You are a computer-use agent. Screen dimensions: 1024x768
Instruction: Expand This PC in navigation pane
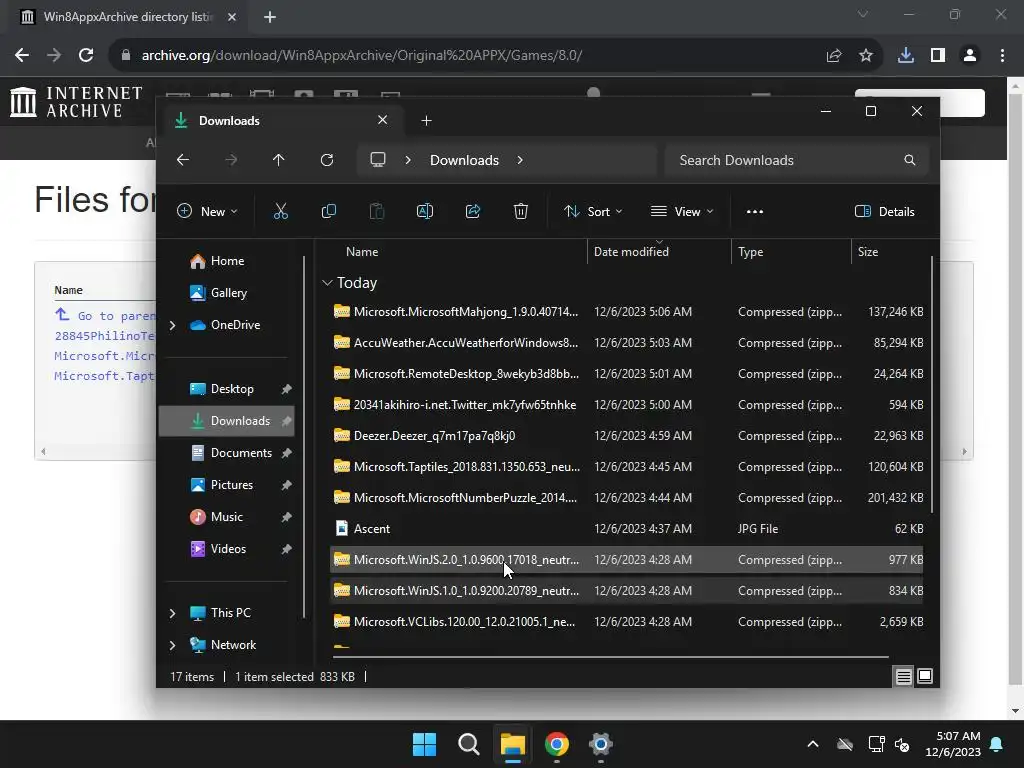[x=172, y=613]
